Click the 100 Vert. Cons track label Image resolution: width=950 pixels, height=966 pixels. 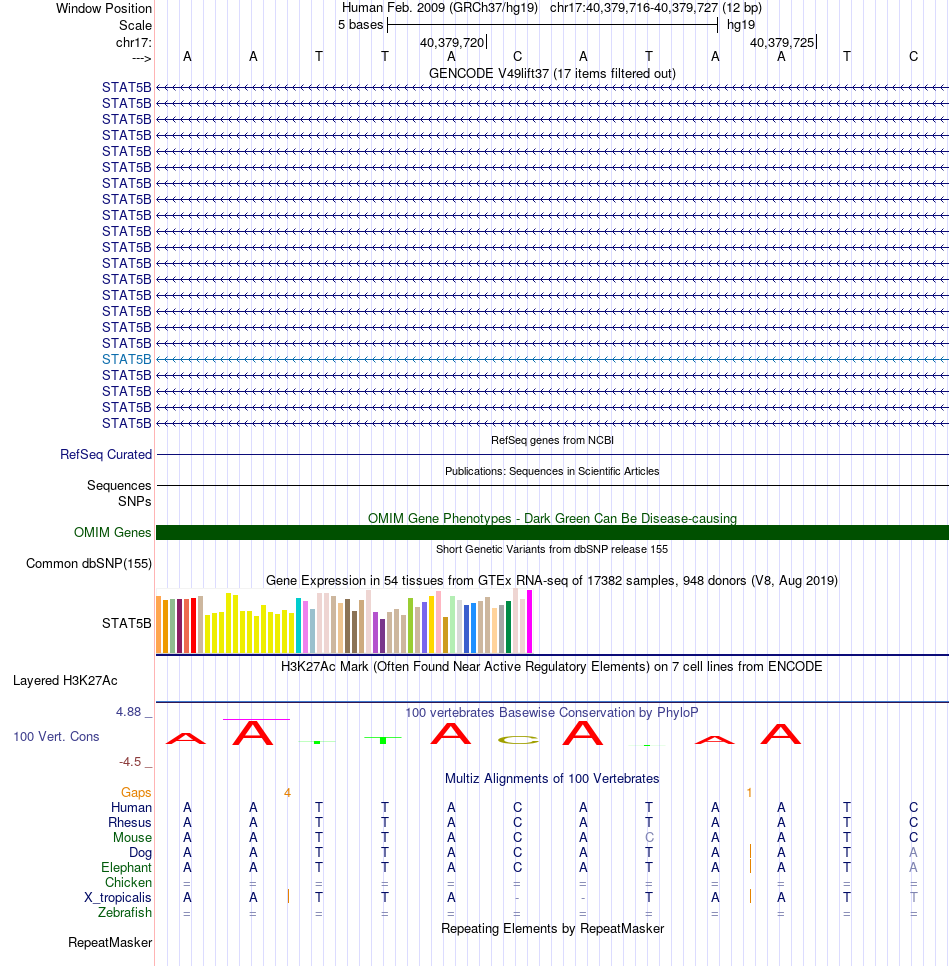(x=56, y=737)
